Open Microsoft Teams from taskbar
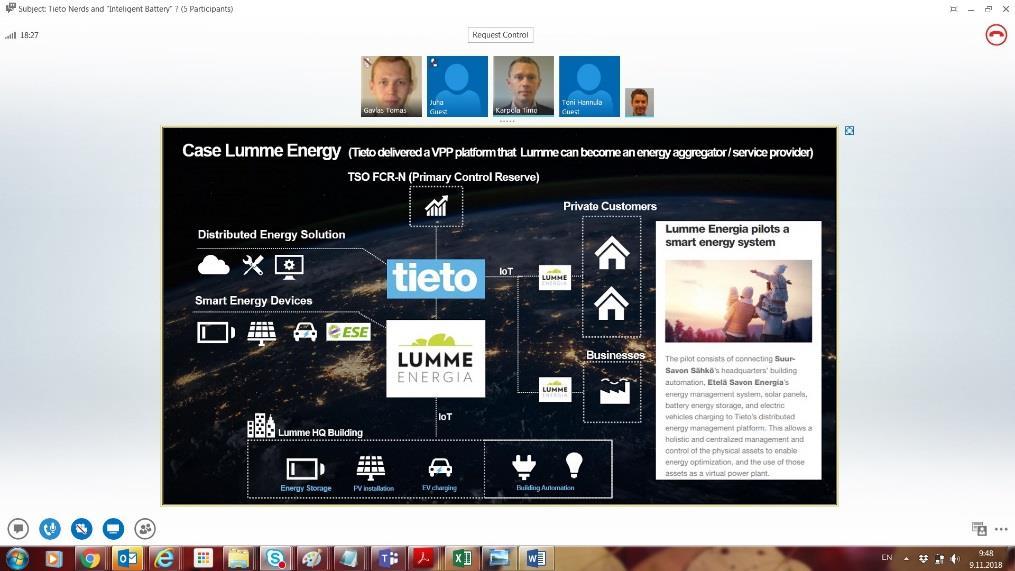 pos(388,558)
